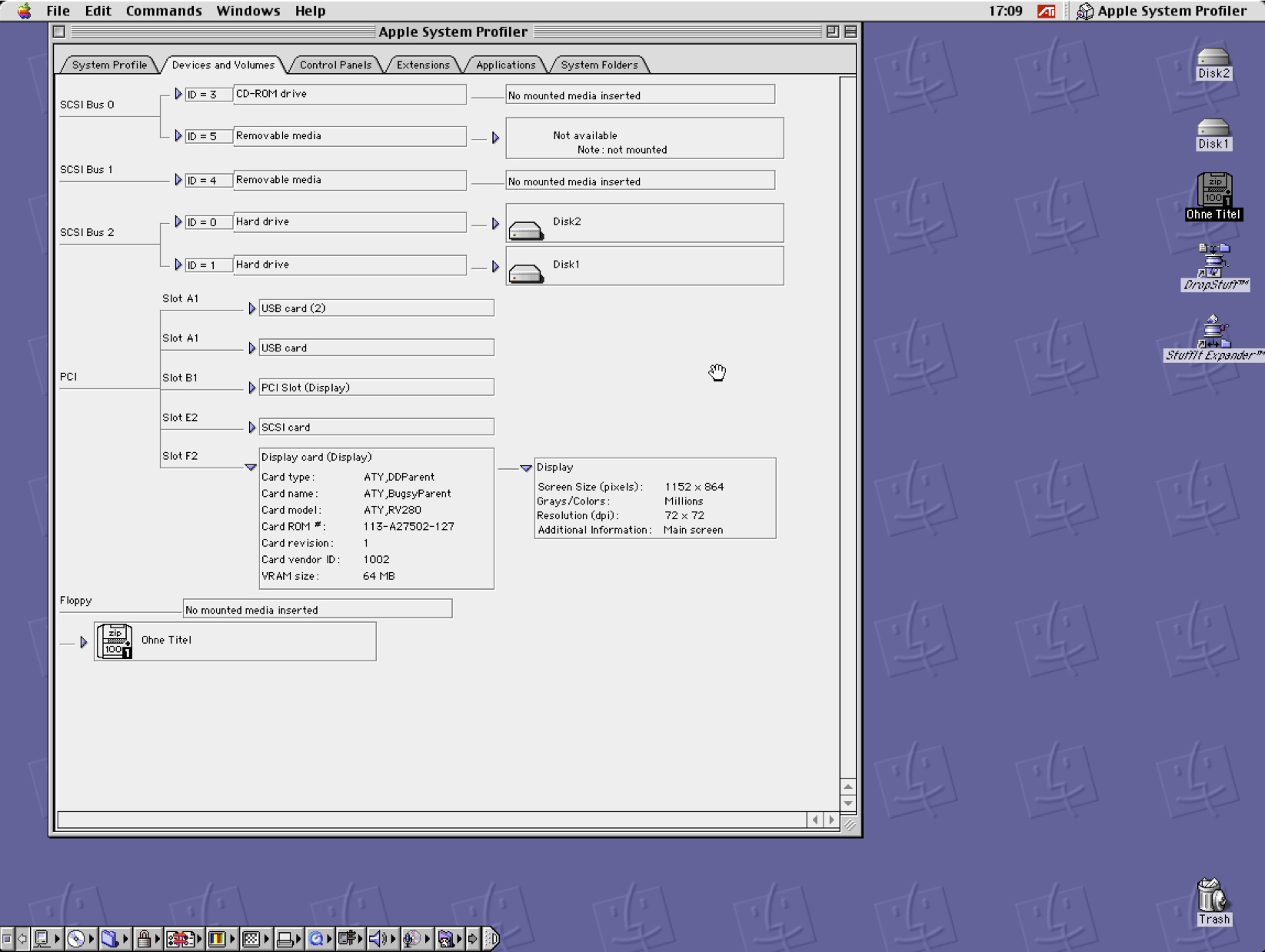Expand the ID = 4 Removable media entry
Image resolution: width=1265 pixels, height=952 pixels.
(178, 180)
